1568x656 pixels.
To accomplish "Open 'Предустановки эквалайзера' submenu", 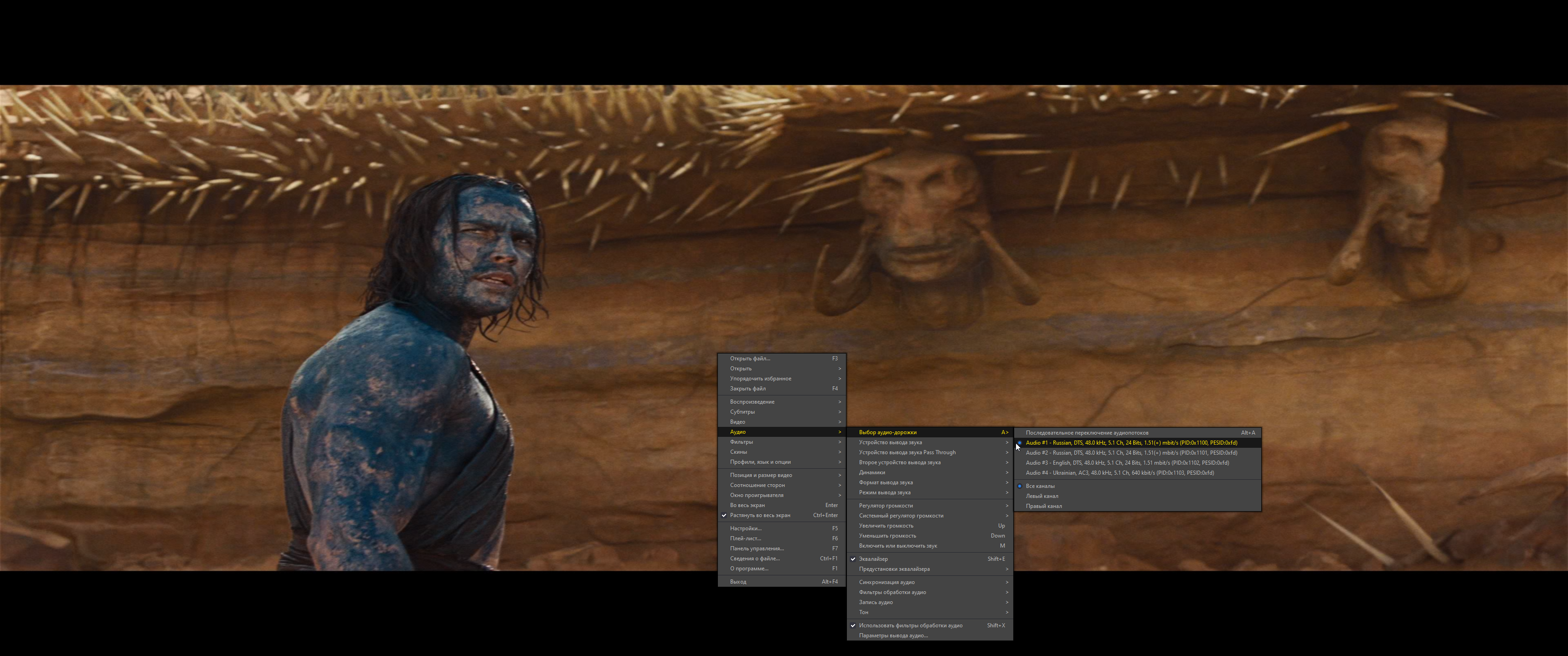I will (x=930, y=569).
